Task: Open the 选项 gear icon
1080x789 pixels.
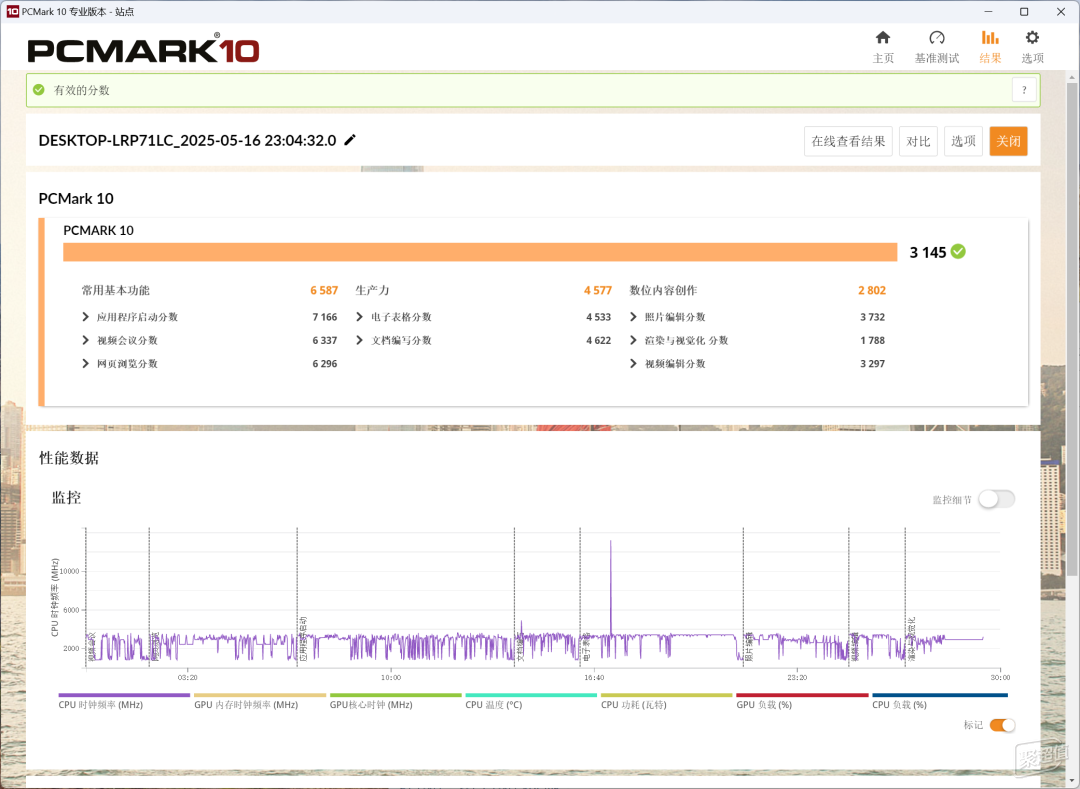Action: click(1032, 38)
